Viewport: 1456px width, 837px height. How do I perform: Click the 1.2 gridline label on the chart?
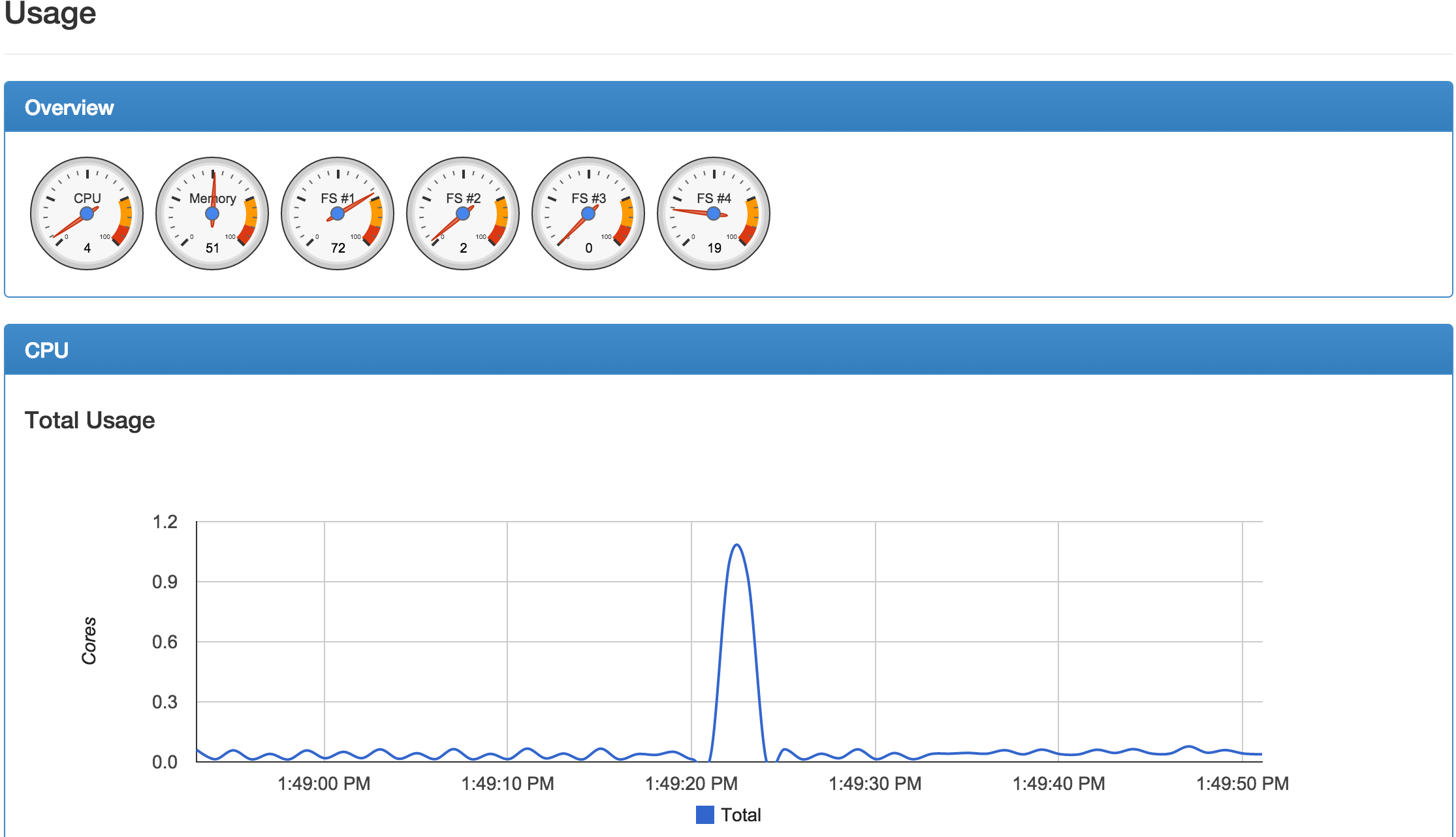[166, 522]
